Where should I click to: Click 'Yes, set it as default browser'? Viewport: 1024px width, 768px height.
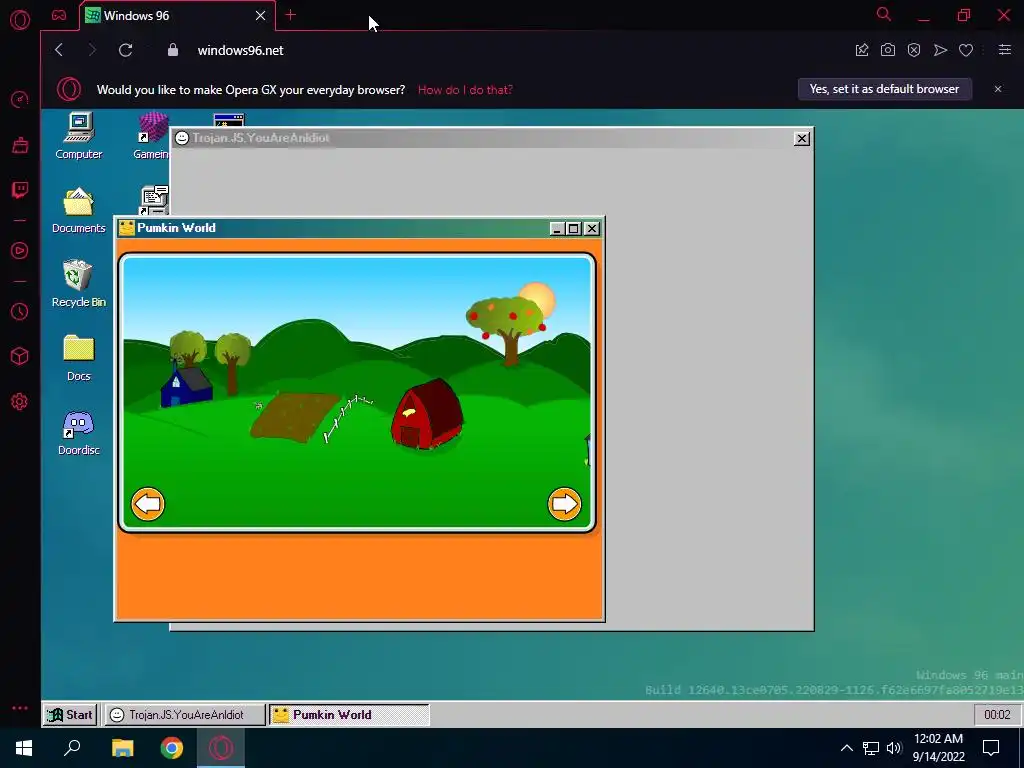coord(884,89)
